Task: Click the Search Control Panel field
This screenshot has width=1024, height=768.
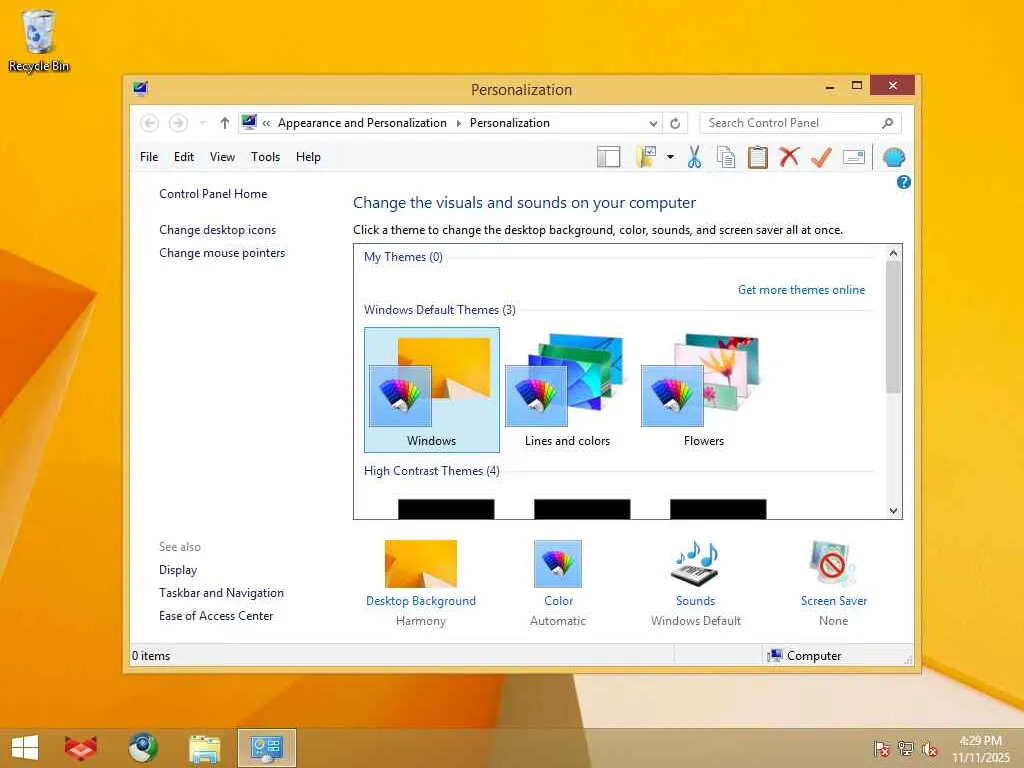Action: [801, 123]
